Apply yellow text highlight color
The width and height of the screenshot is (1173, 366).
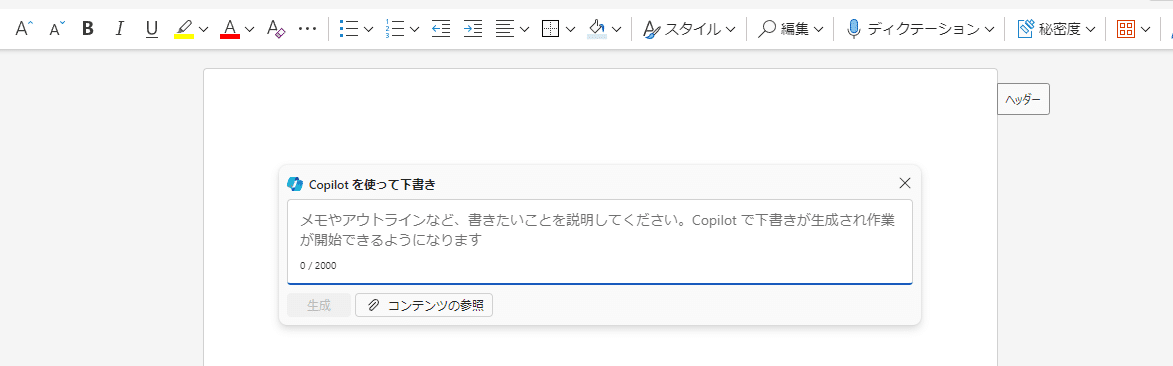(184, 29)
